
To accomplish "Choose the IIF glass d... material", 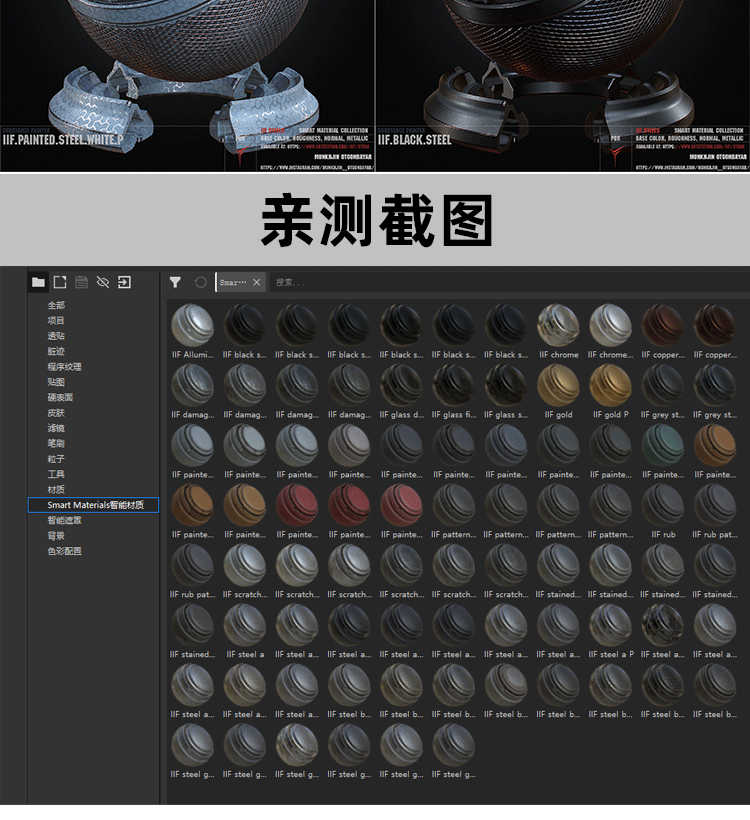I will click(x=402, y=385).
